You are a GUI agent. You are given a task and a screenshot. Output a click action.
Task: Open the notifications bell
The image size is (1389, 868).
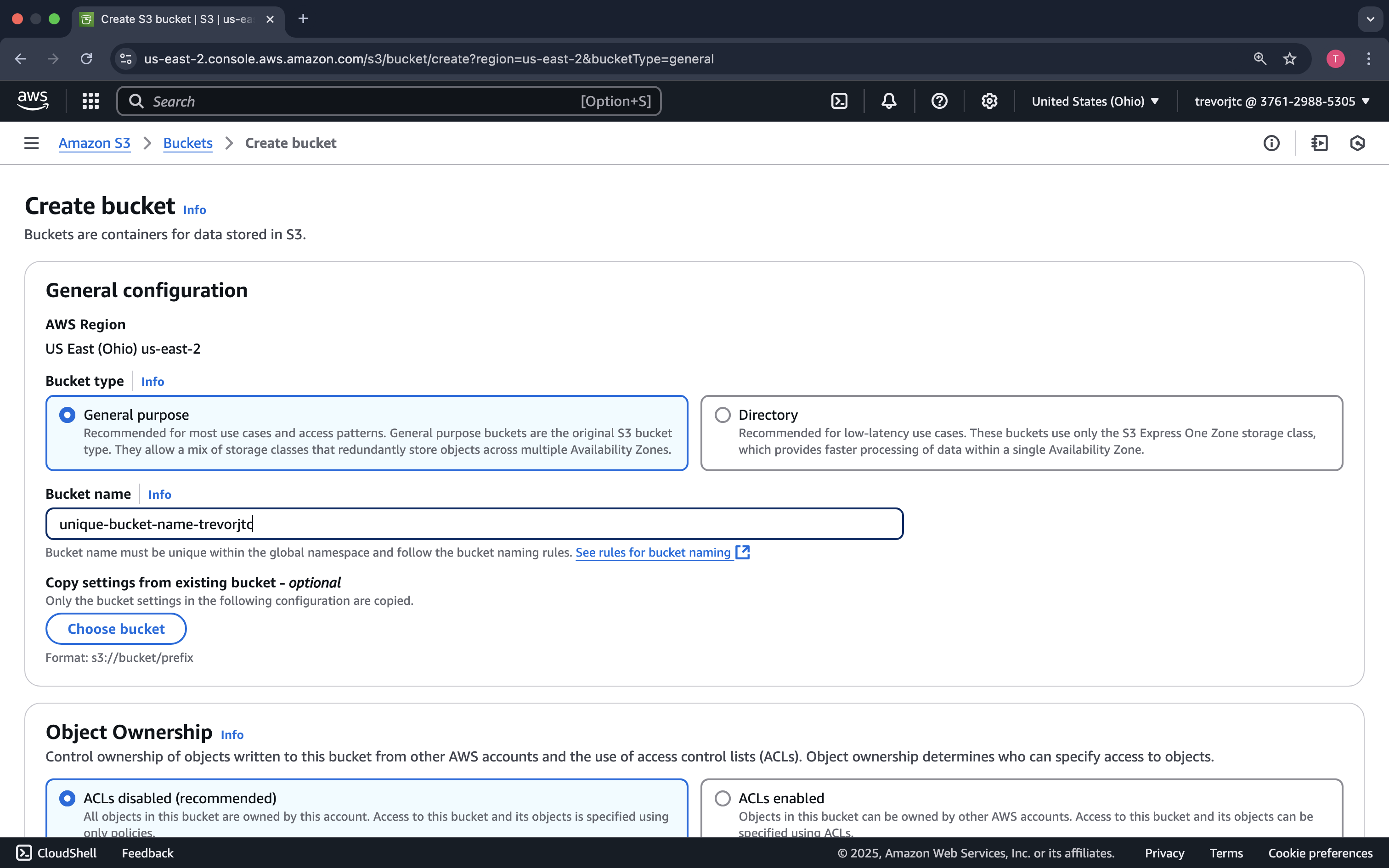[887, 101]
